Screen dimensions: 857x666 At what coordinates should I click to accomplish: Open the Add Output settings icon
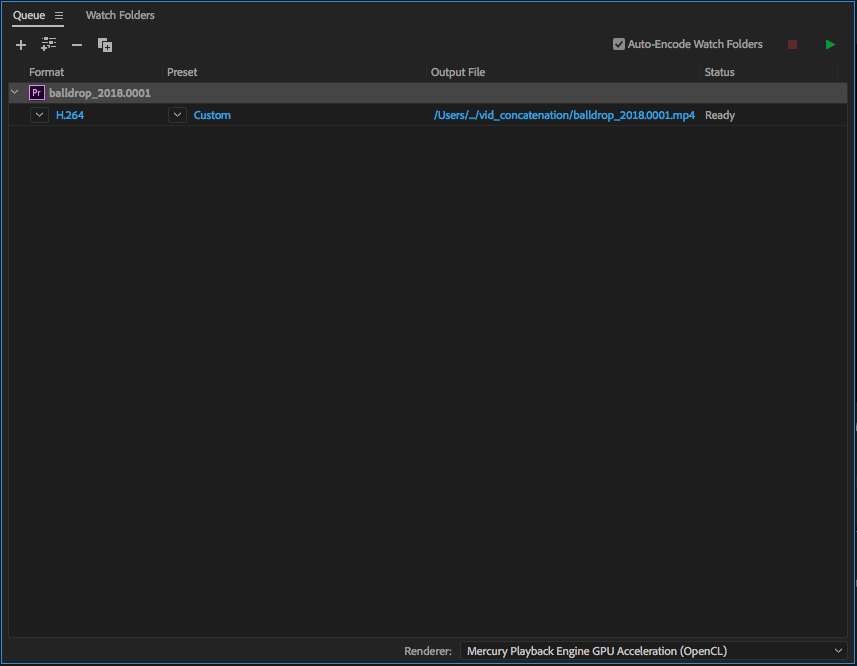(x=48, y=45)
